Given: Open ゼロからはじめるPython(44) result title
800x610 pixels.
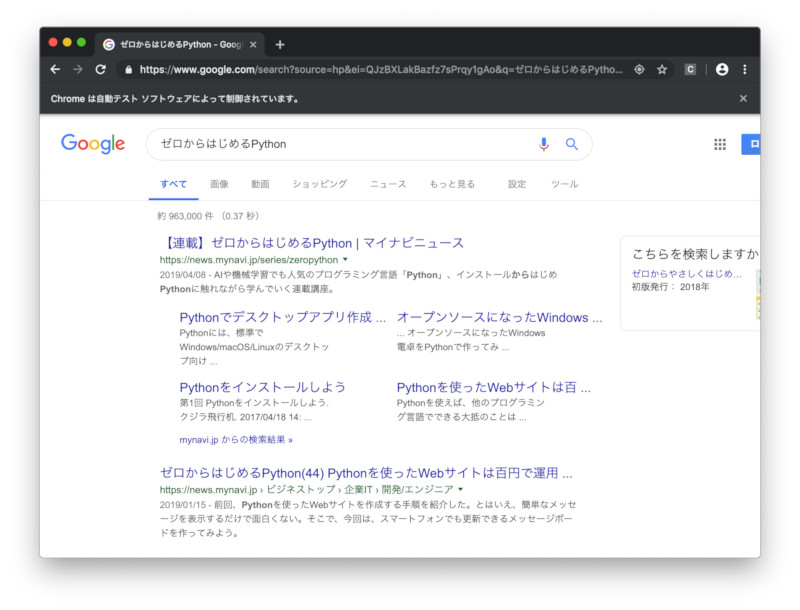Looking at the screenshot, I should [366, 473].
